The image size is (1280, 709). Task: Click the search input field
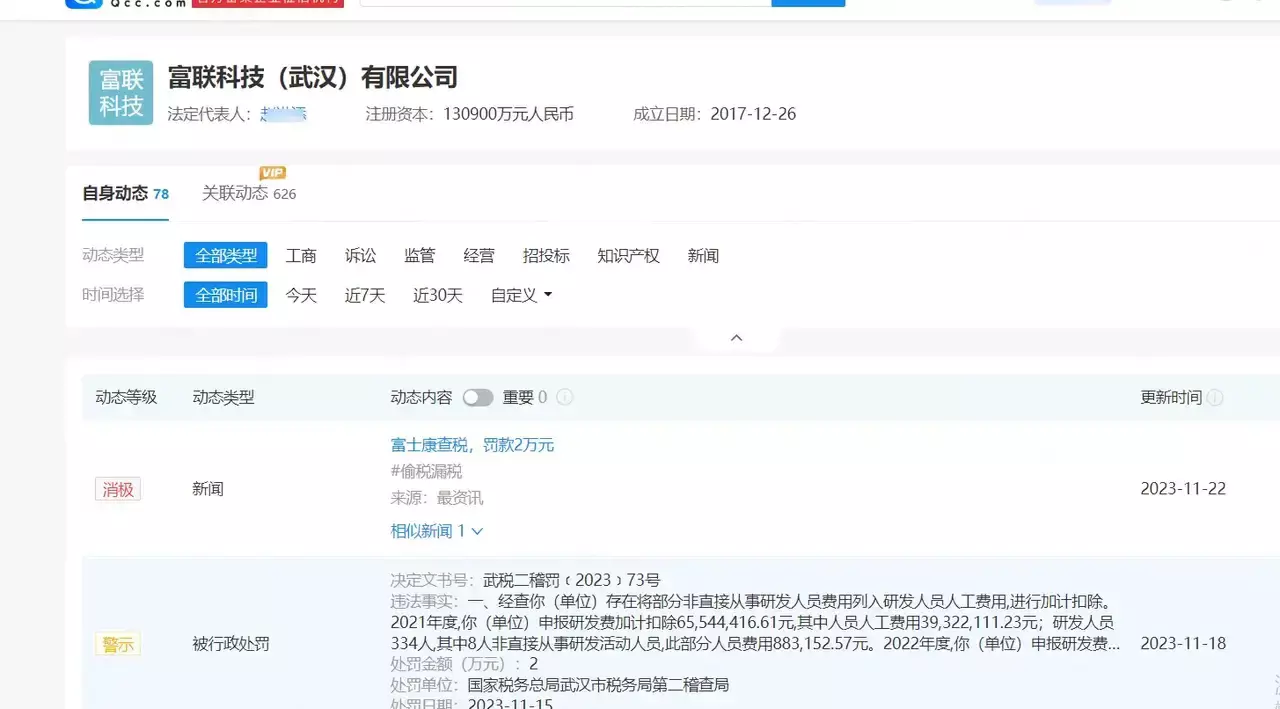coord(565,3)
